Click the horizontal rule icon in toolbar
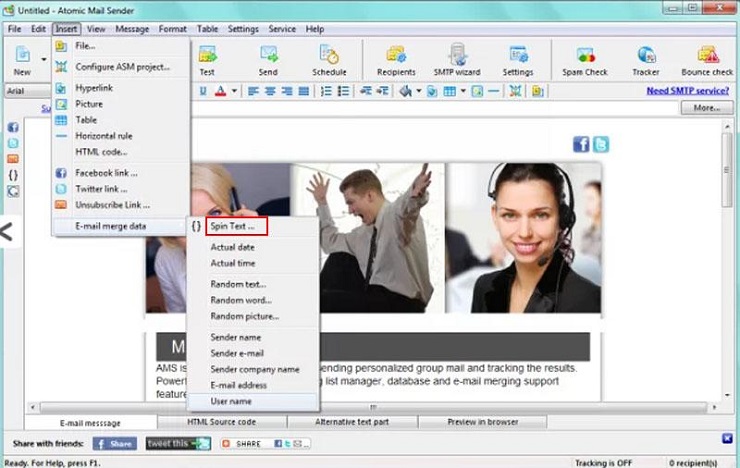The width and height of the screenshot is (740, 468). pos(494,91)
